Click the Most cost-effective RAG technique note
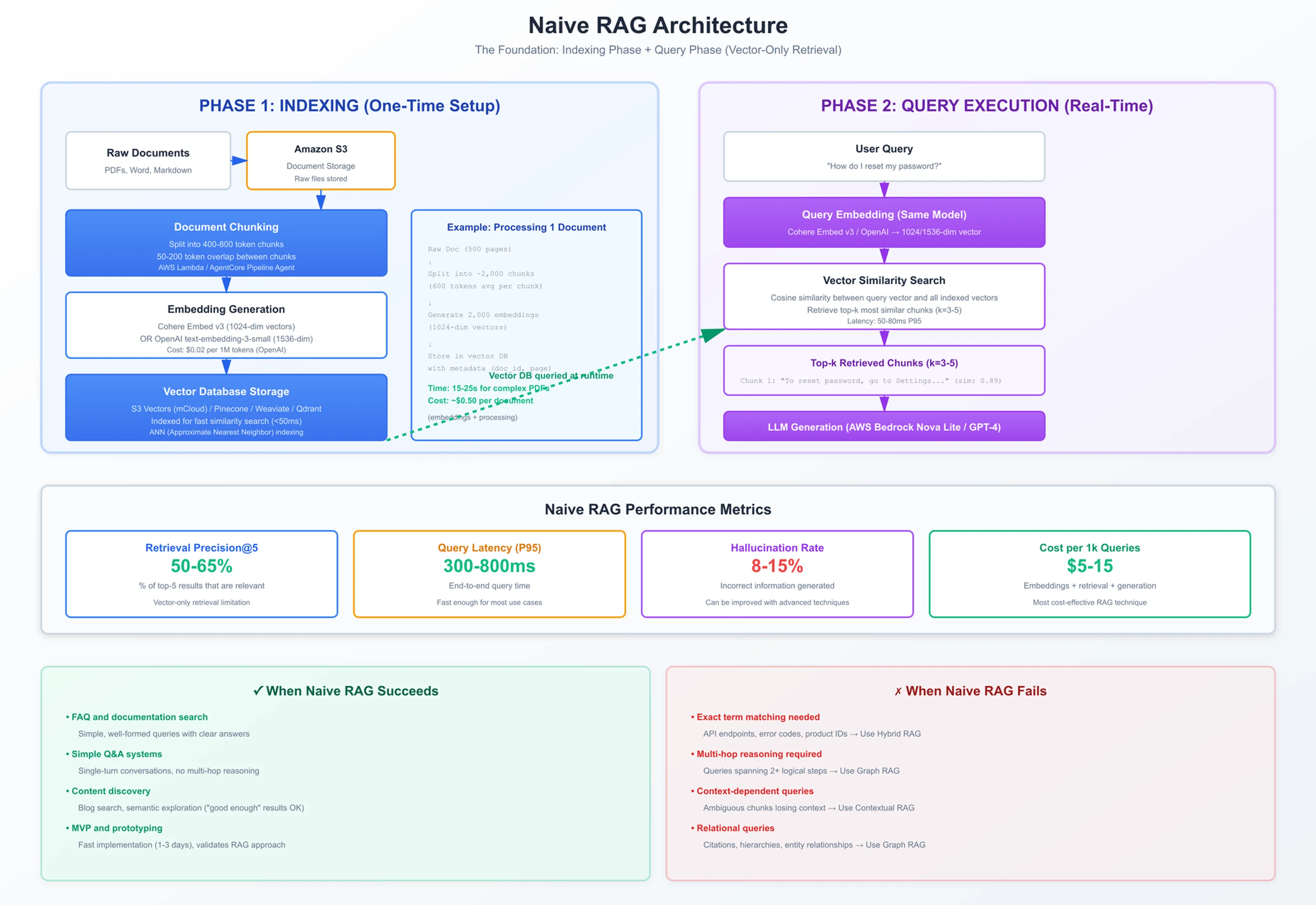 pyautogui.click(x=1089, y=602)
